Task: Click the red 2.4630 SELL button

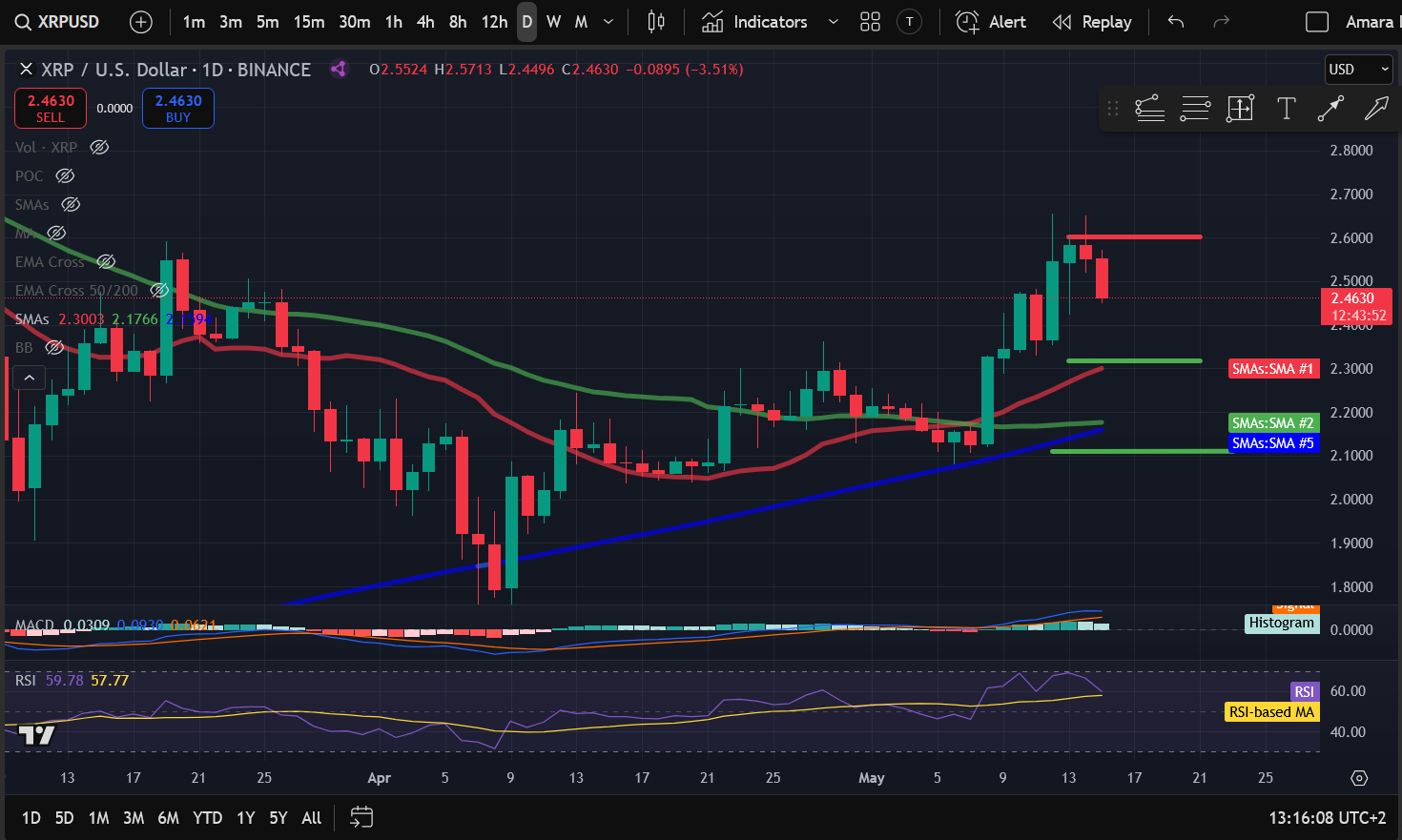Action: [51, 108]
